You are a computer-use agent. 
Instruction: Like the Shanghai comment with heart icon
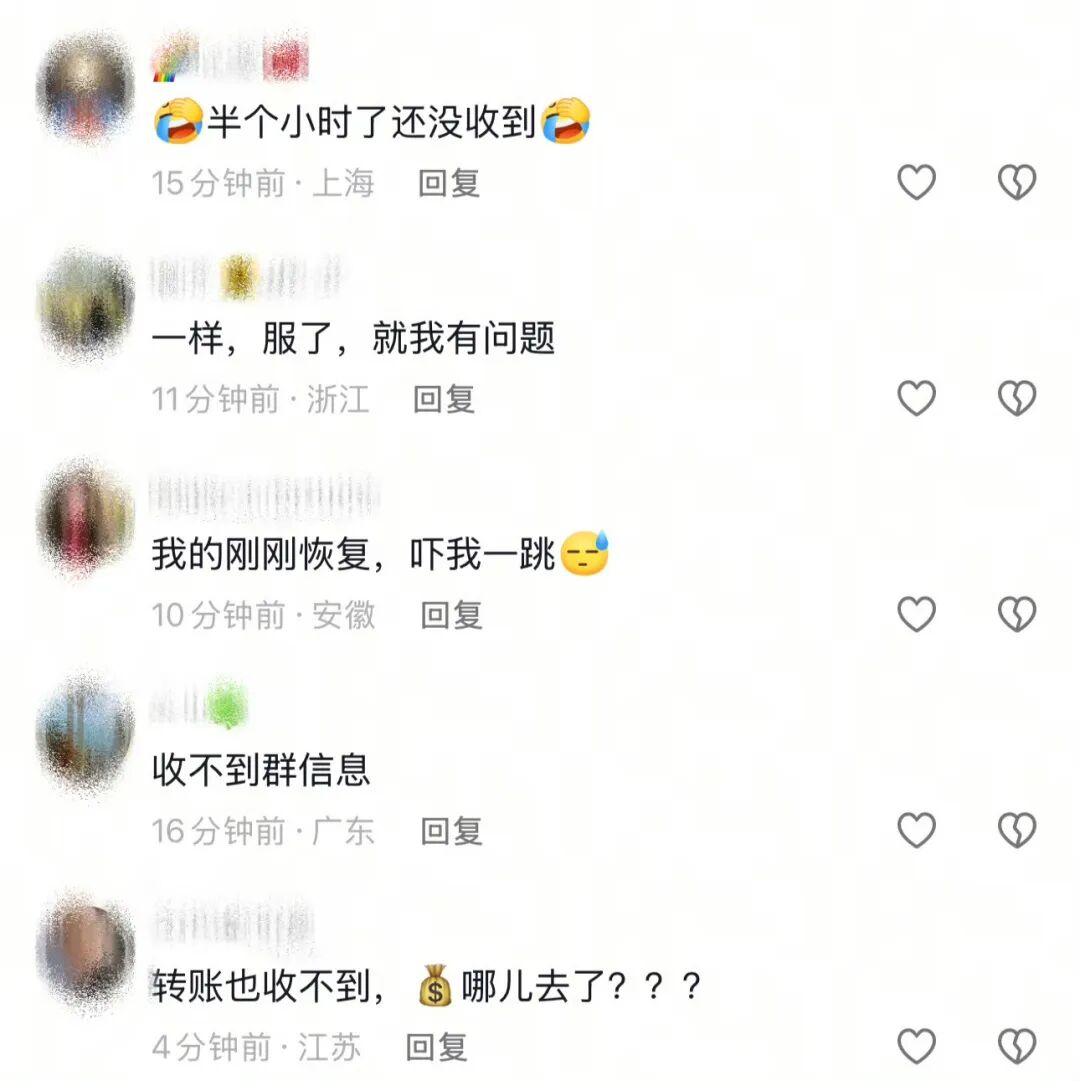916,182
